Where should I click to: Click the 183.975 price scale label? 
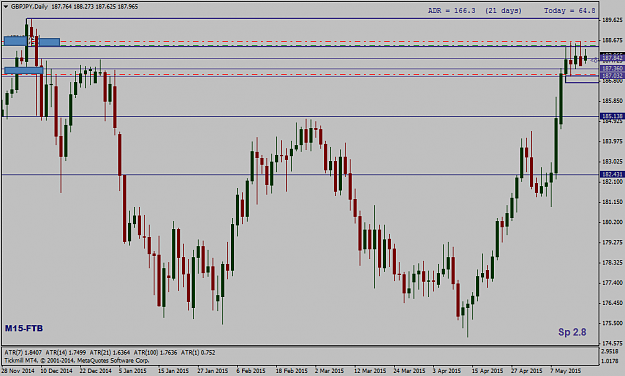[613, 141]
